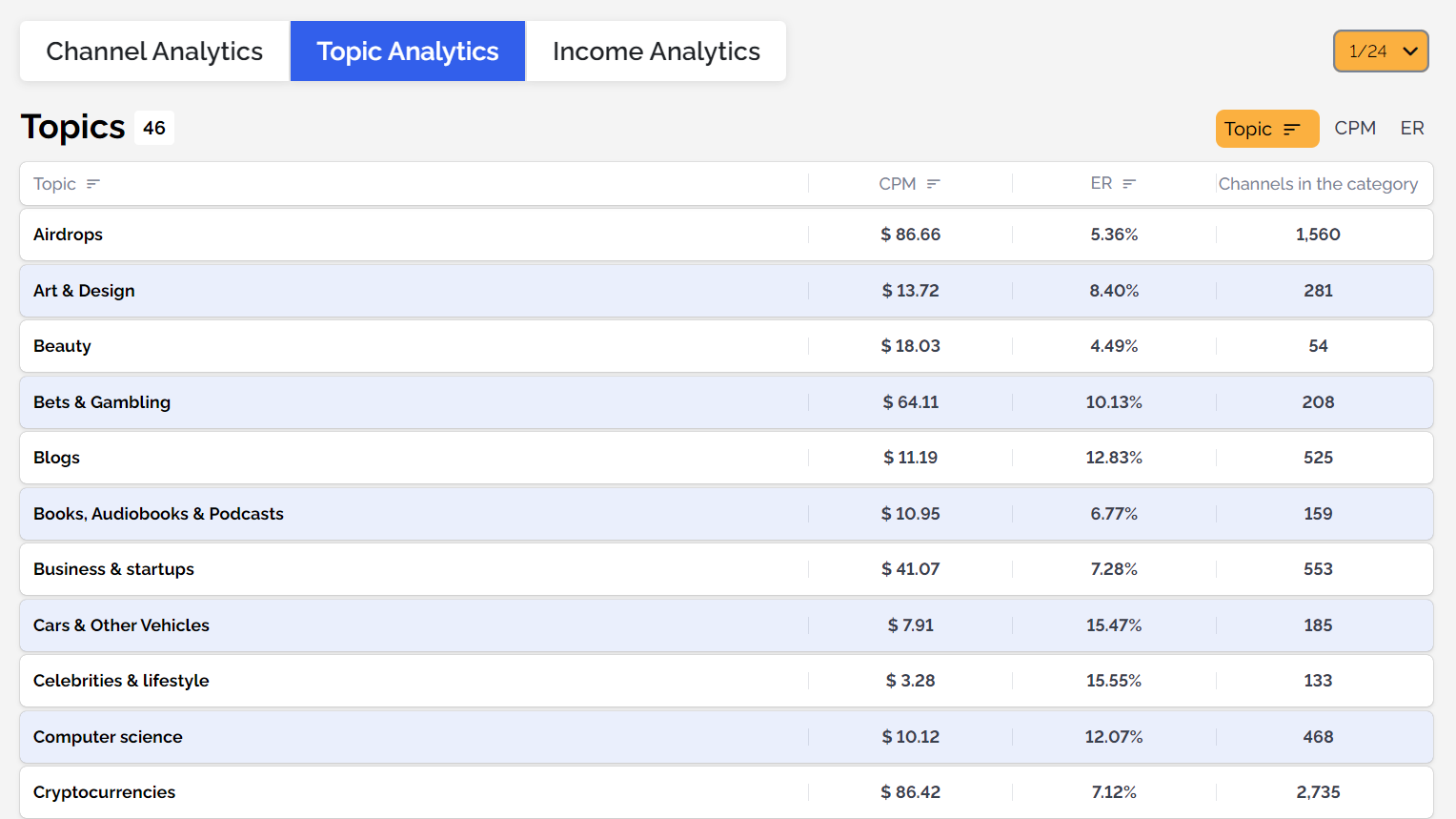Click the sort icon beside Topic column header
Image resolution: width=1456 pixels, height=819 pixels.
tap(93, 184)
